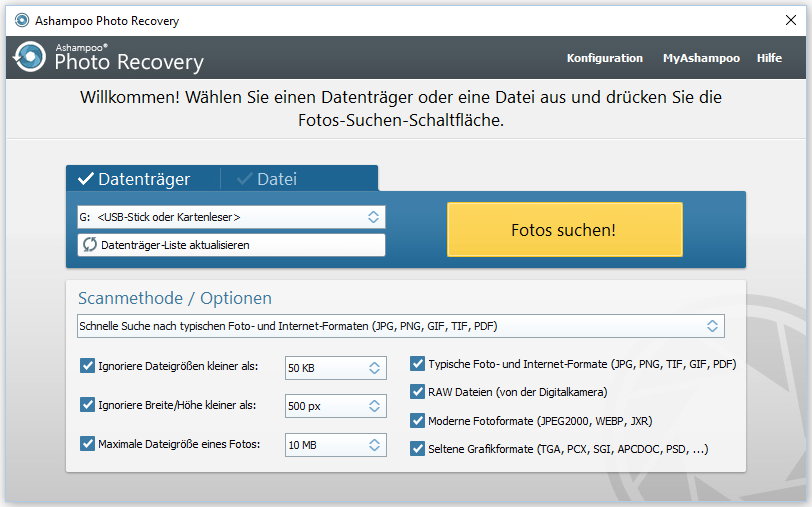
Task: Toggle Maximale Dateigröße eines Fotos checkbox
Action: click(88, 443)
